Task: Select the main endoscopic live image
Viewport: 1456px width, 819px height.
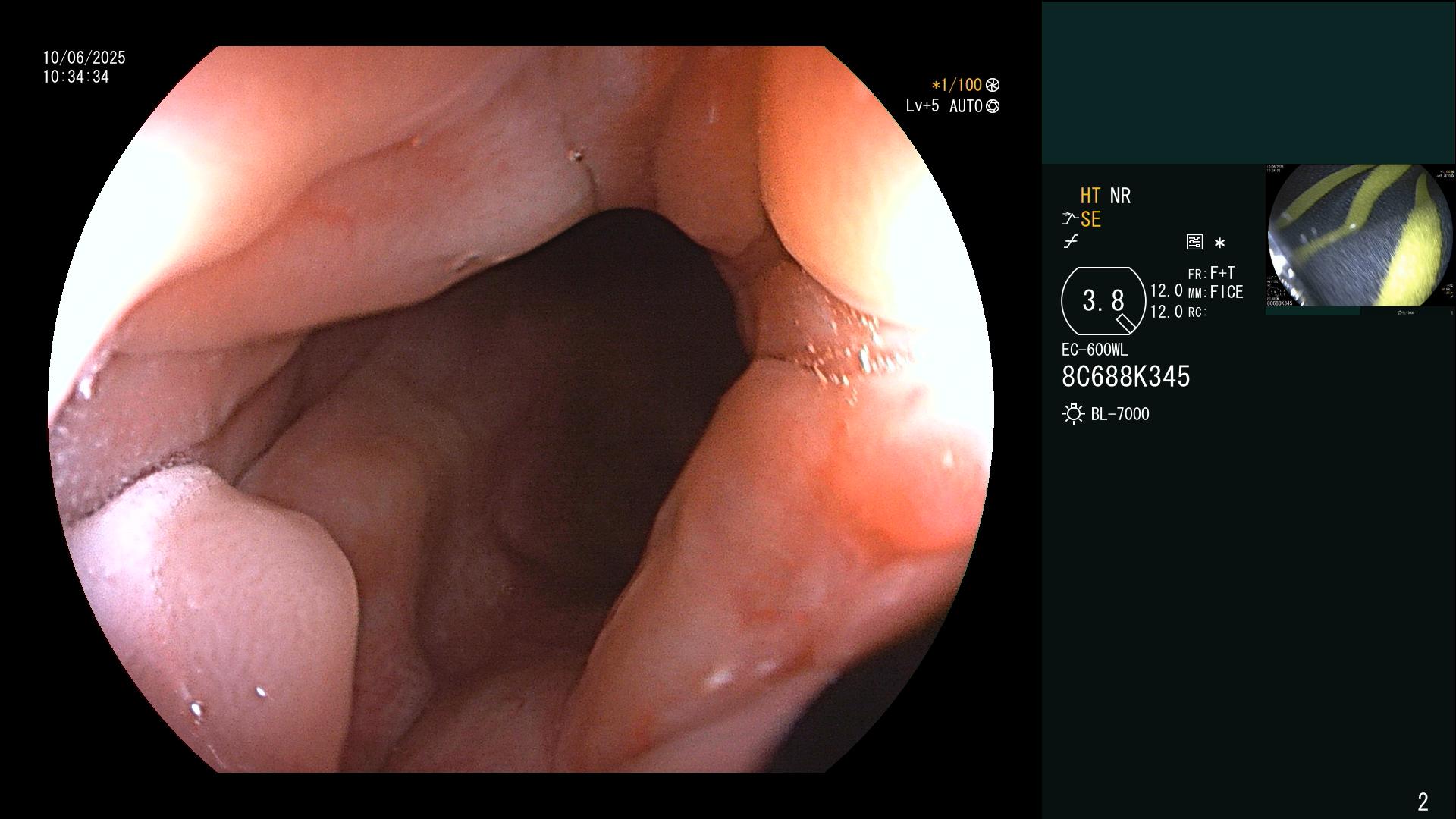Action: coord(521,409)
